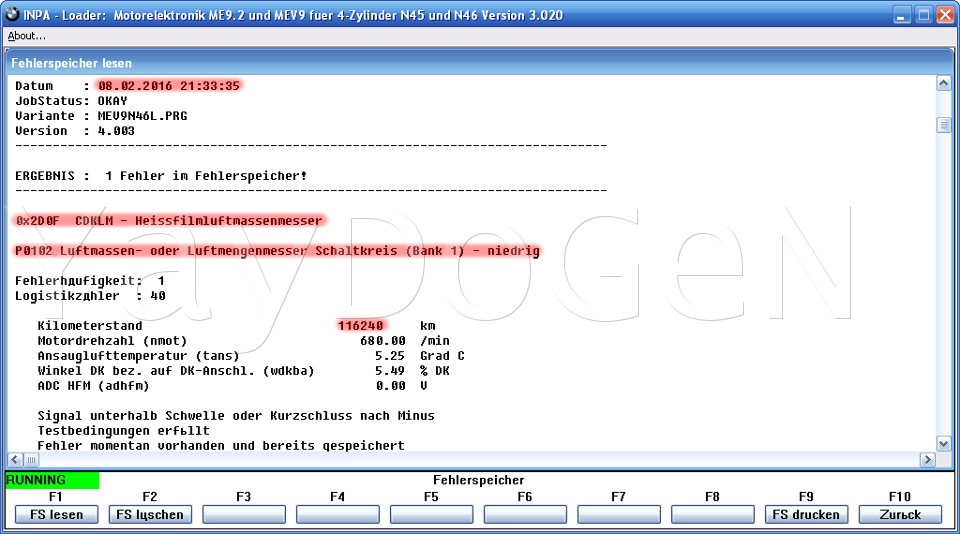The width and height of the screenshot is (960, 534).
Task: Click the Kilometerstand value 116240
Action: pos(361,326)
